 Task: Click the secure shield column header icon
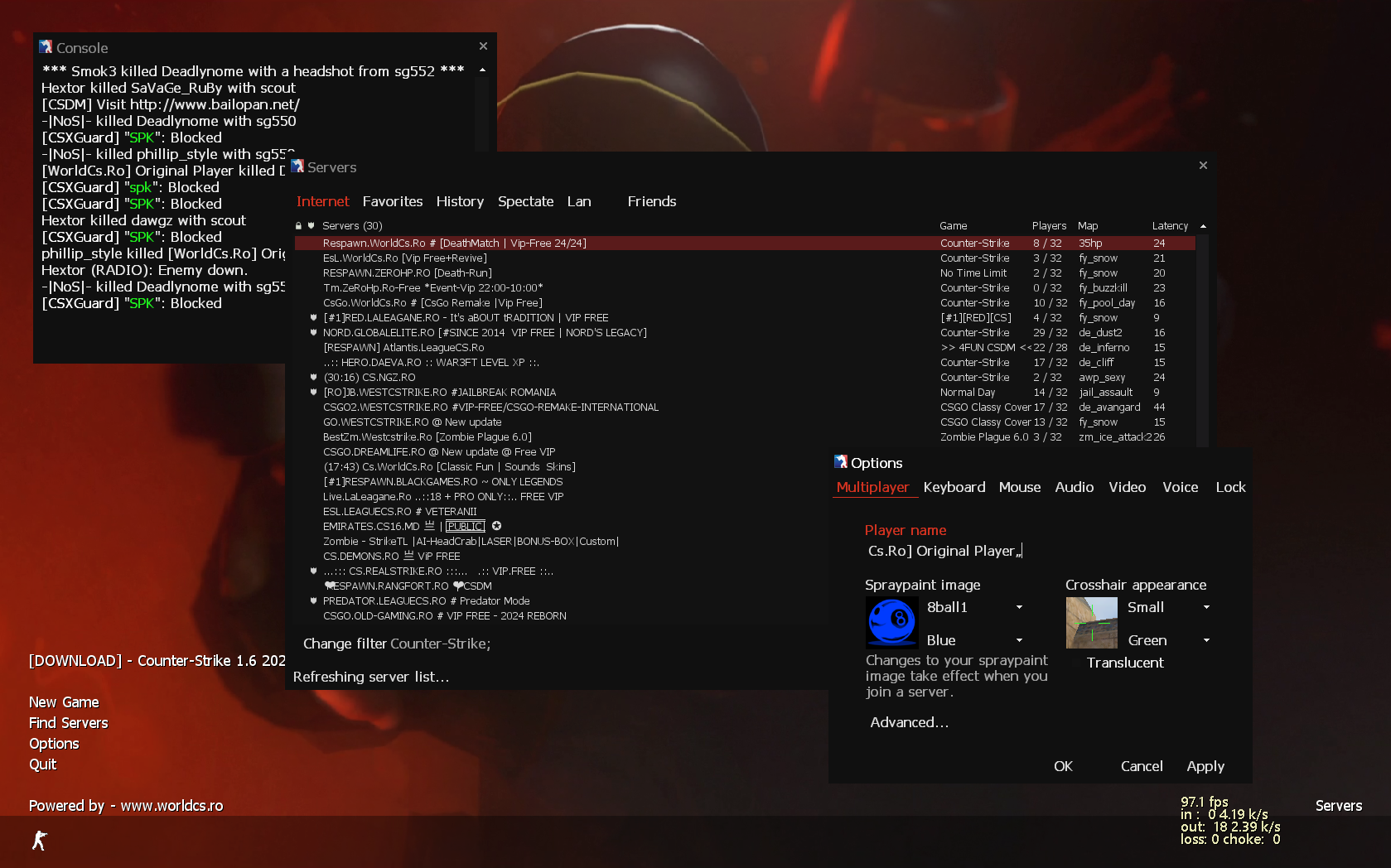(312, 226)
